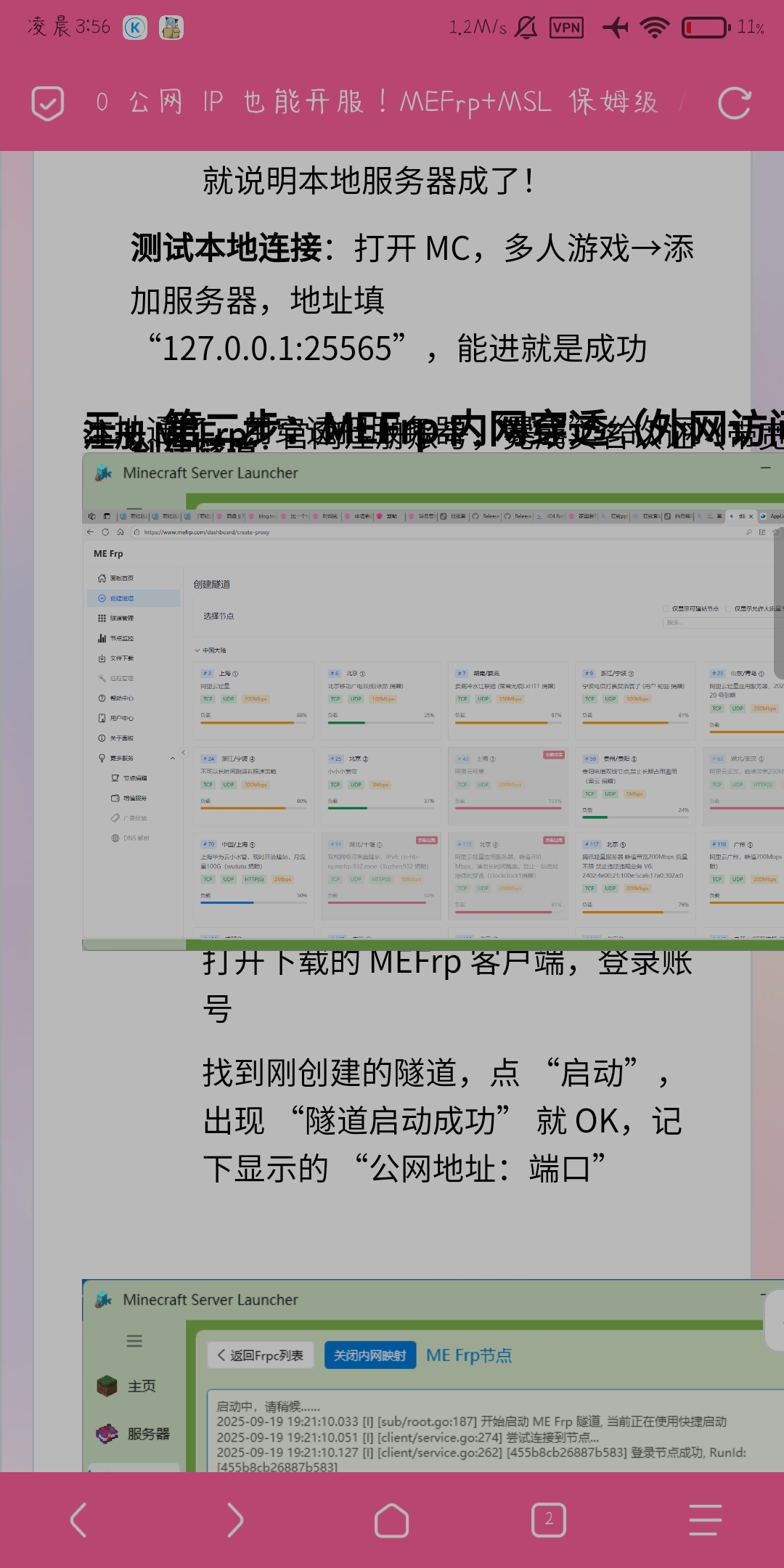Tap the bold text "测试本地连接"

pyautogui.click(x=226, y=248)
